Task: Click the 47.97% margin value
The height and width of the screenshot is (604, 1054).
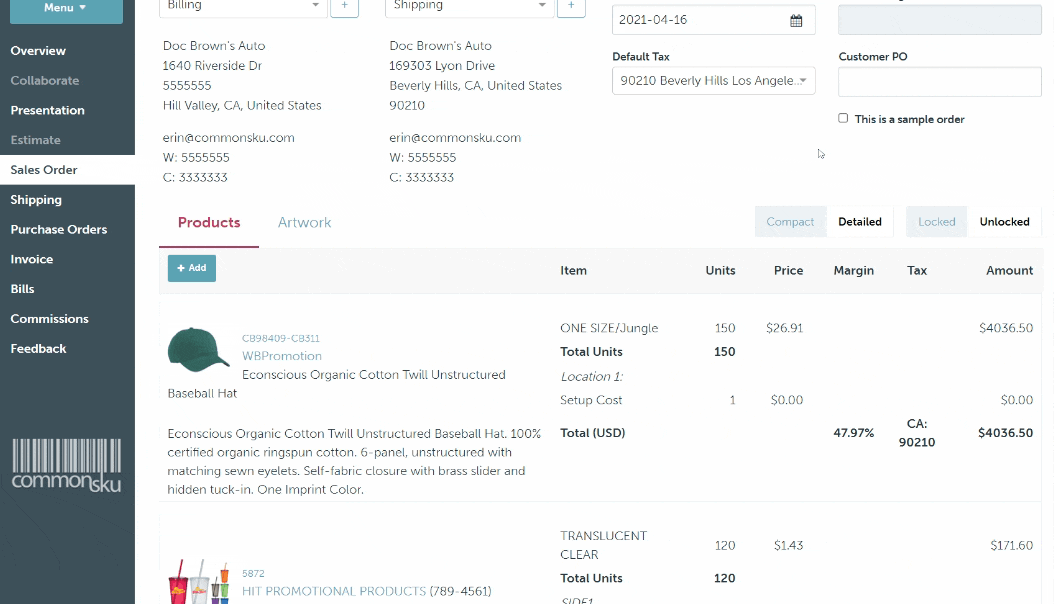Action: (854, 433)
